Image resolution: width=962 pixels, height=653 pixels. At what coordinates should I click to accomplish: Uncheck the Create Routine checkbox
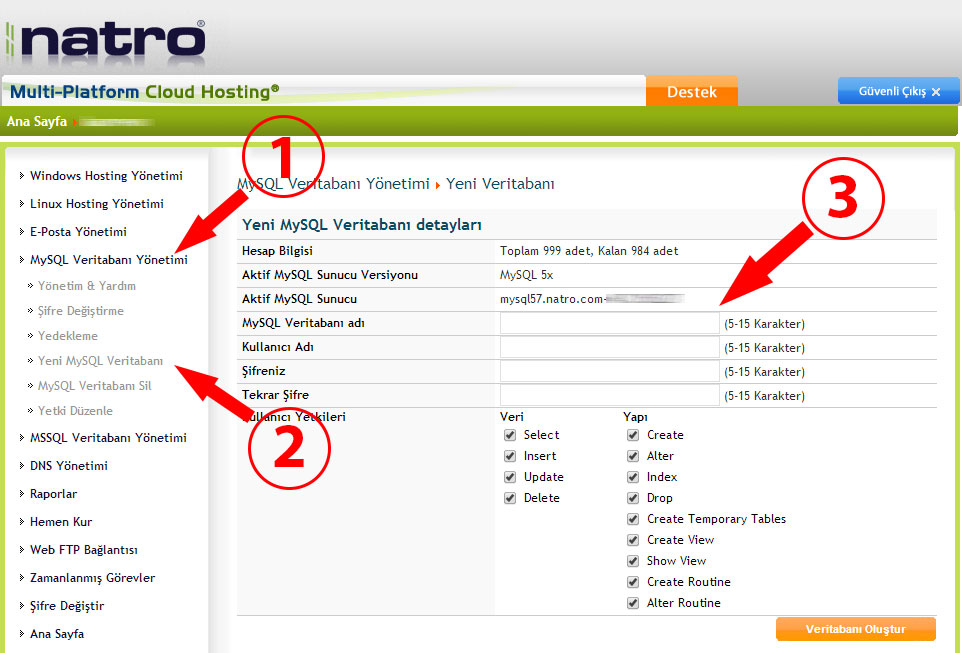[633, 582]
